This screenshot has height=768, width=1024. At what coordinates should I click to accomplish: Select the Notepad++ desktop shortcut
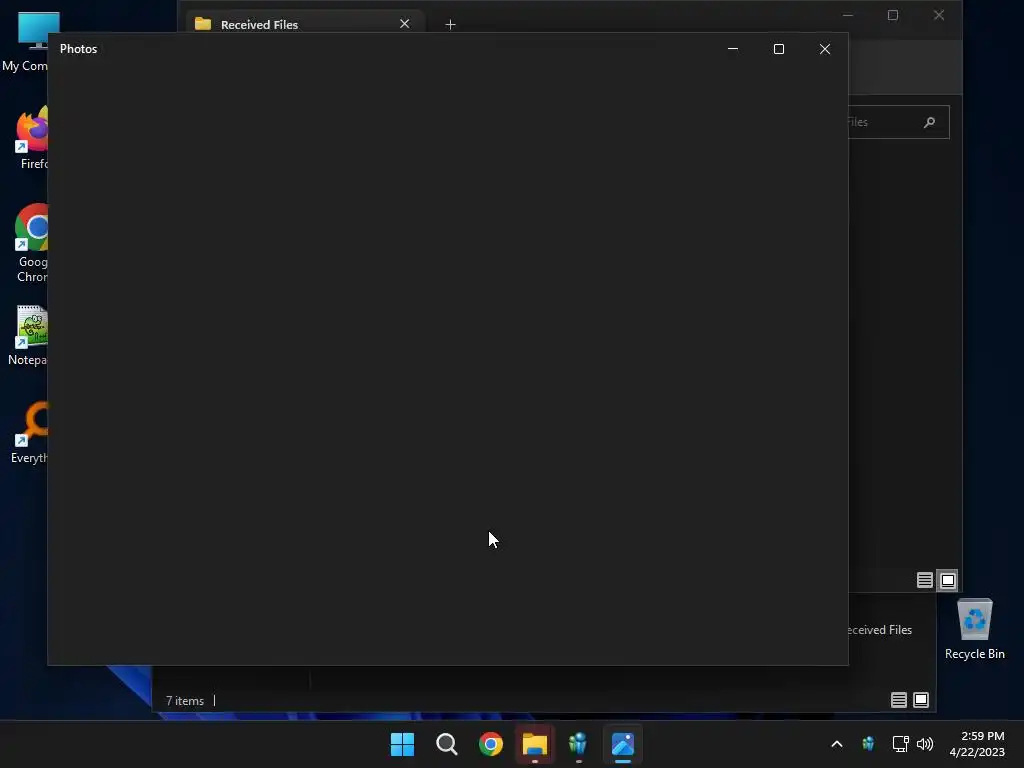27,335
